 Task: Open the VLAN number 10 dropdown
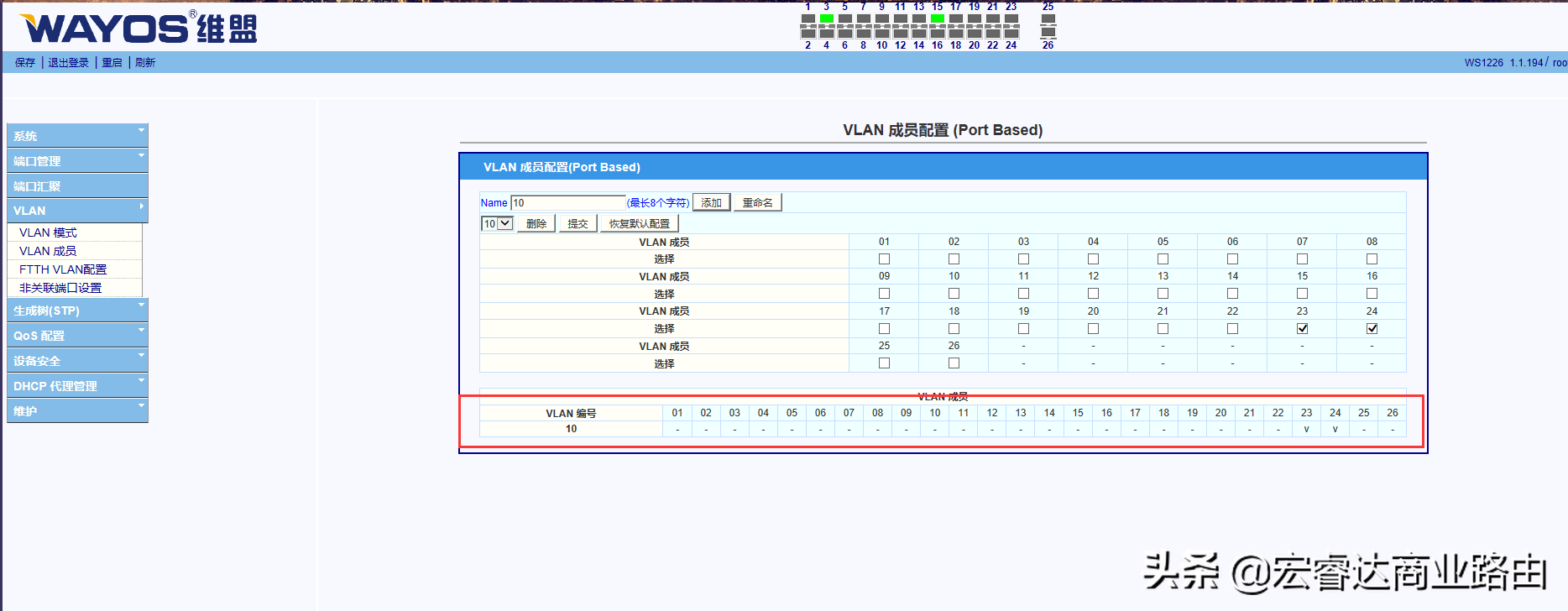tap(497, 224)
